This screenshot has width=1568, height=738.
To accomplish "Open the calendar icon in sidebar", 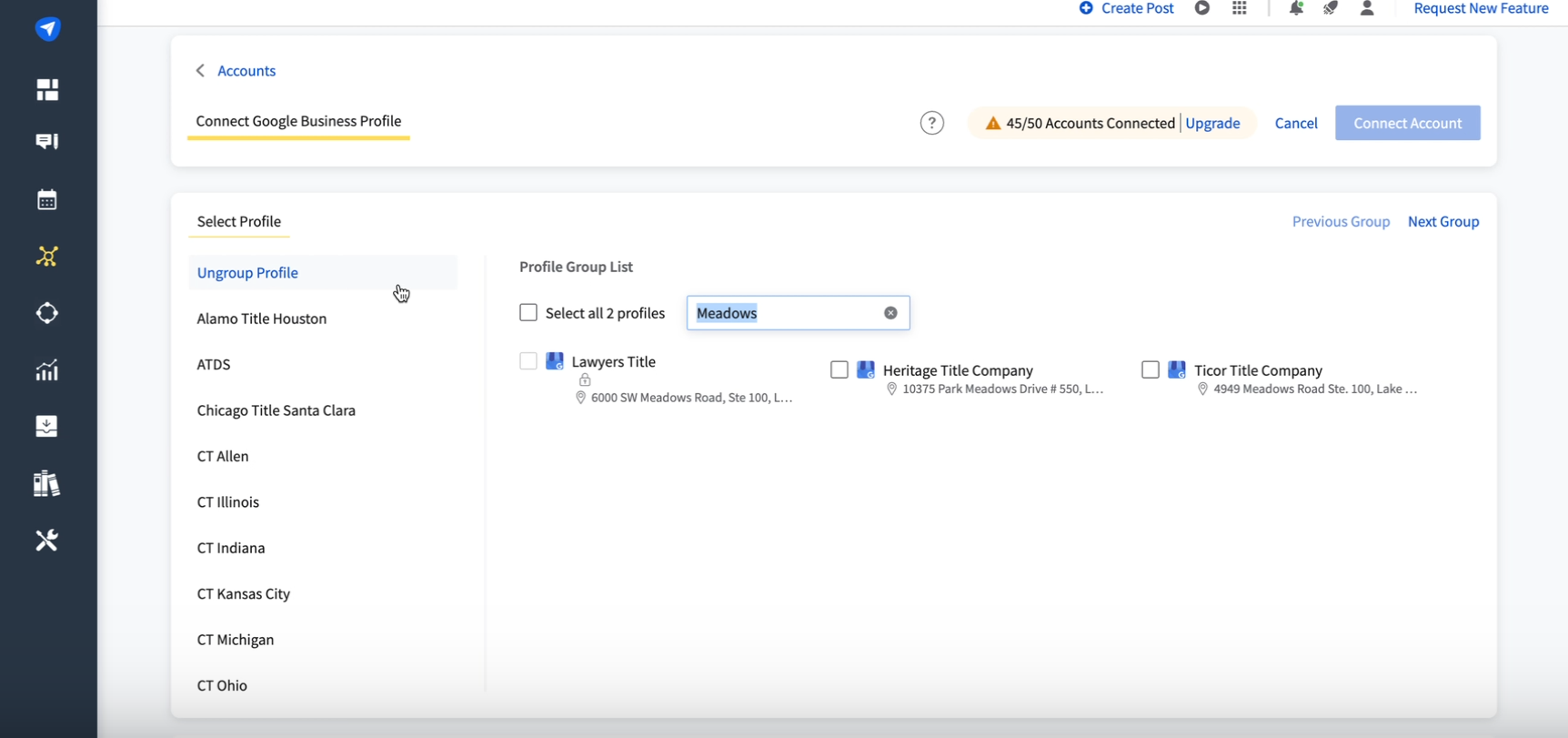I will click(47, 200).
